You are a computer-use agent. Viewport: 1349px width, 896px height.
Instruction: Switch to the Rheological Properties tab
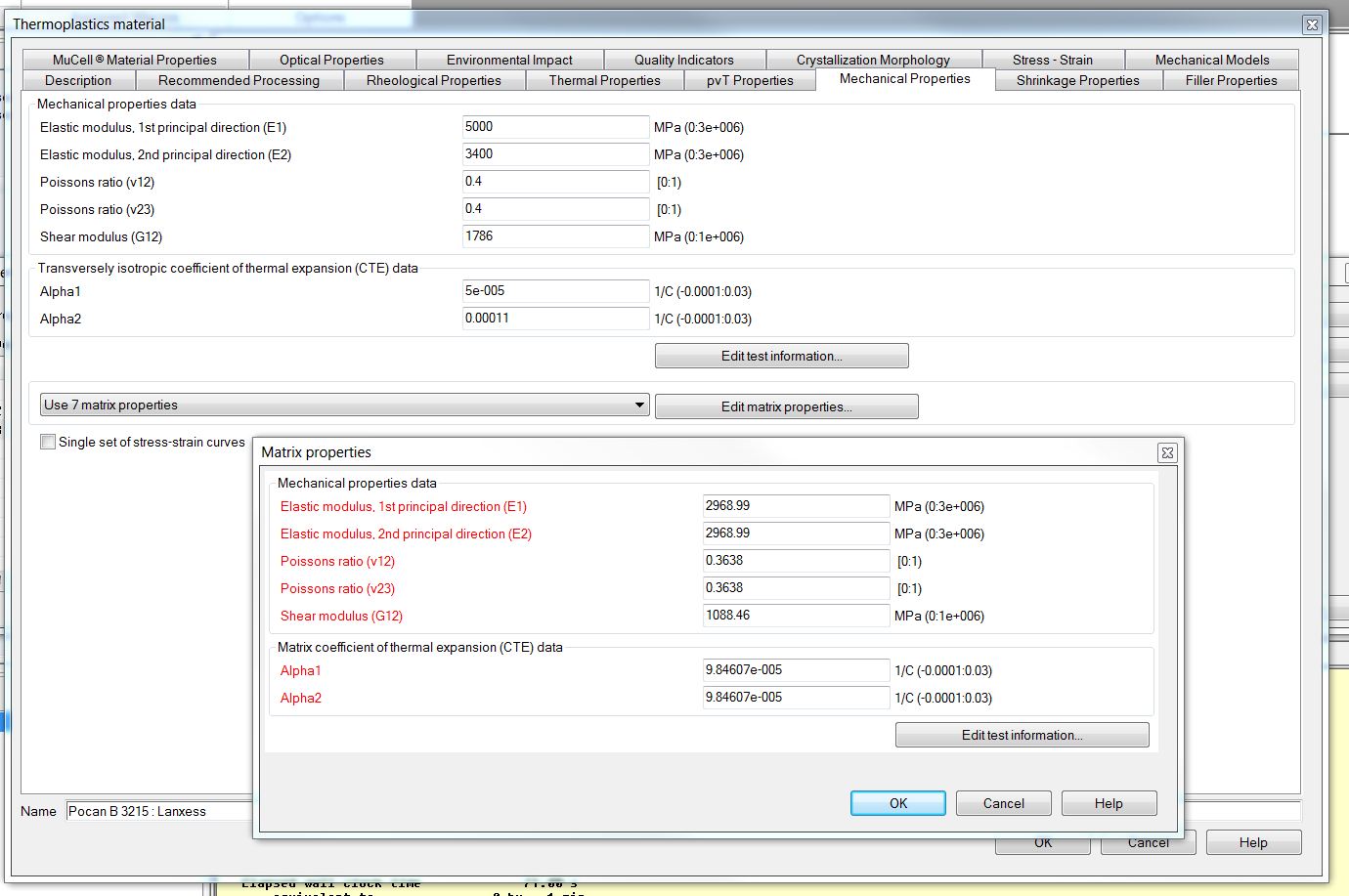435,80
